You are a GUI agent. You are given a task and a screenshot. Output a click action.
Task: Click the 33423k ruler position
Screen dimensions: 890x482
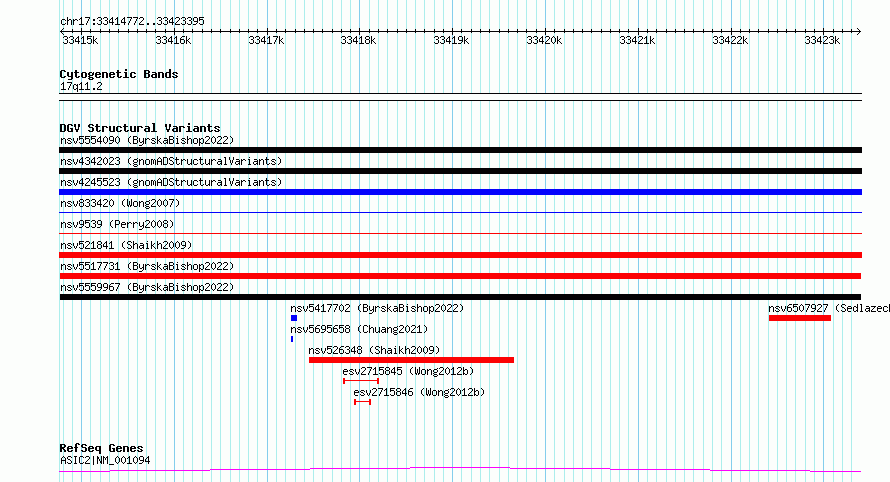click(822, 40)
